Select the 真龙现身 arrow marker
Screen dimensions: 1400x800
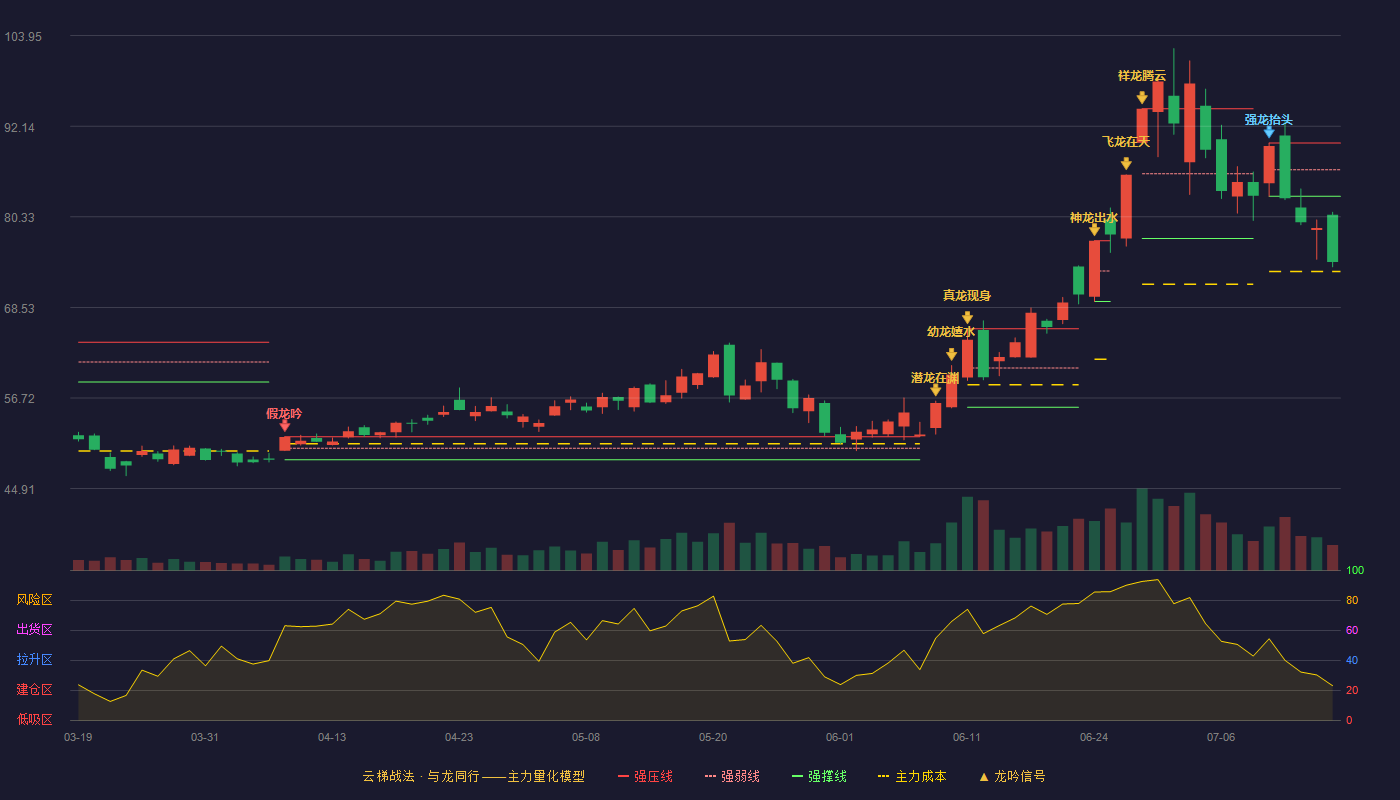[967, 318]
